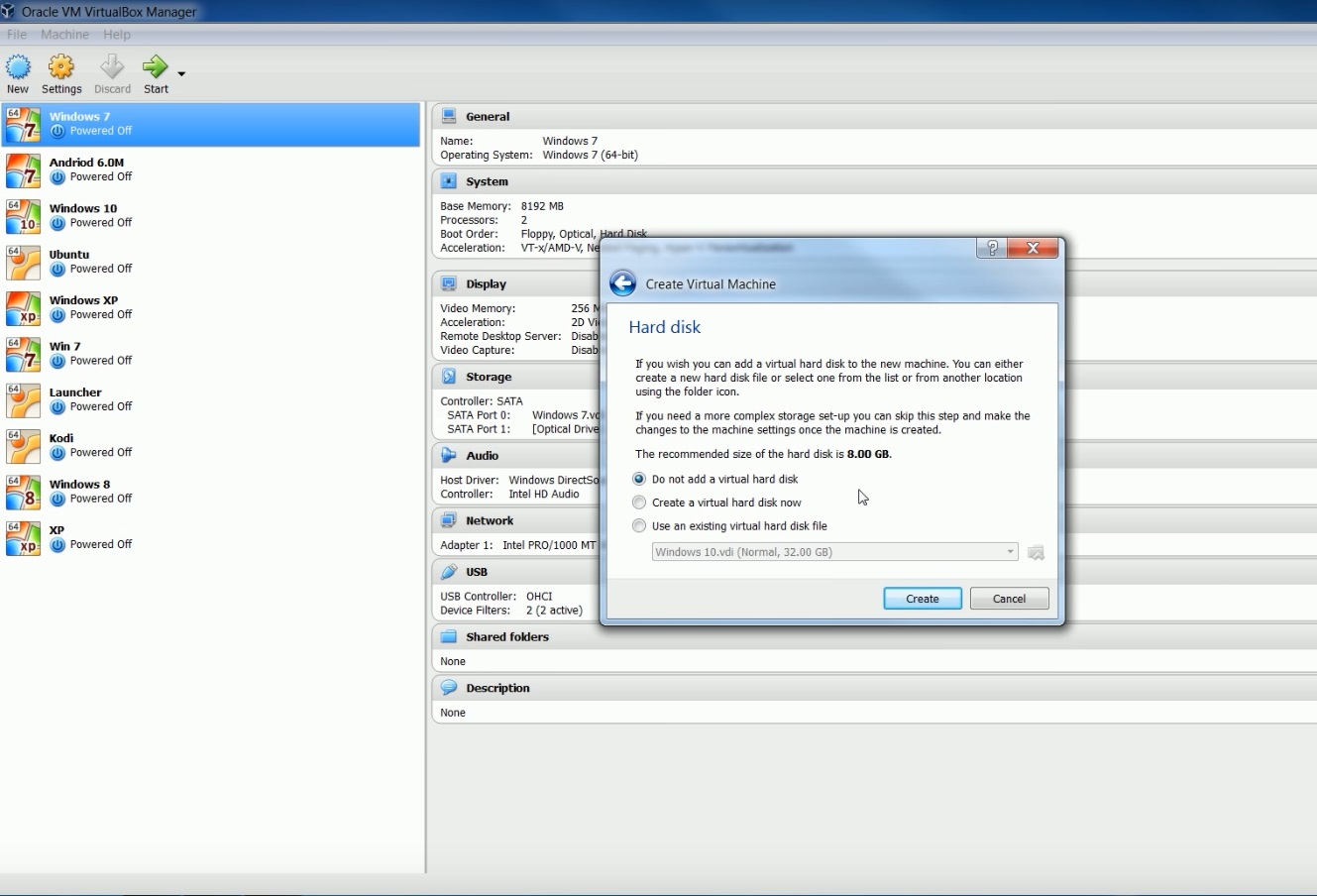Open Settings from the toolbar gear icon
Viewport: 1317px width, 896px height.
[61, 67]
